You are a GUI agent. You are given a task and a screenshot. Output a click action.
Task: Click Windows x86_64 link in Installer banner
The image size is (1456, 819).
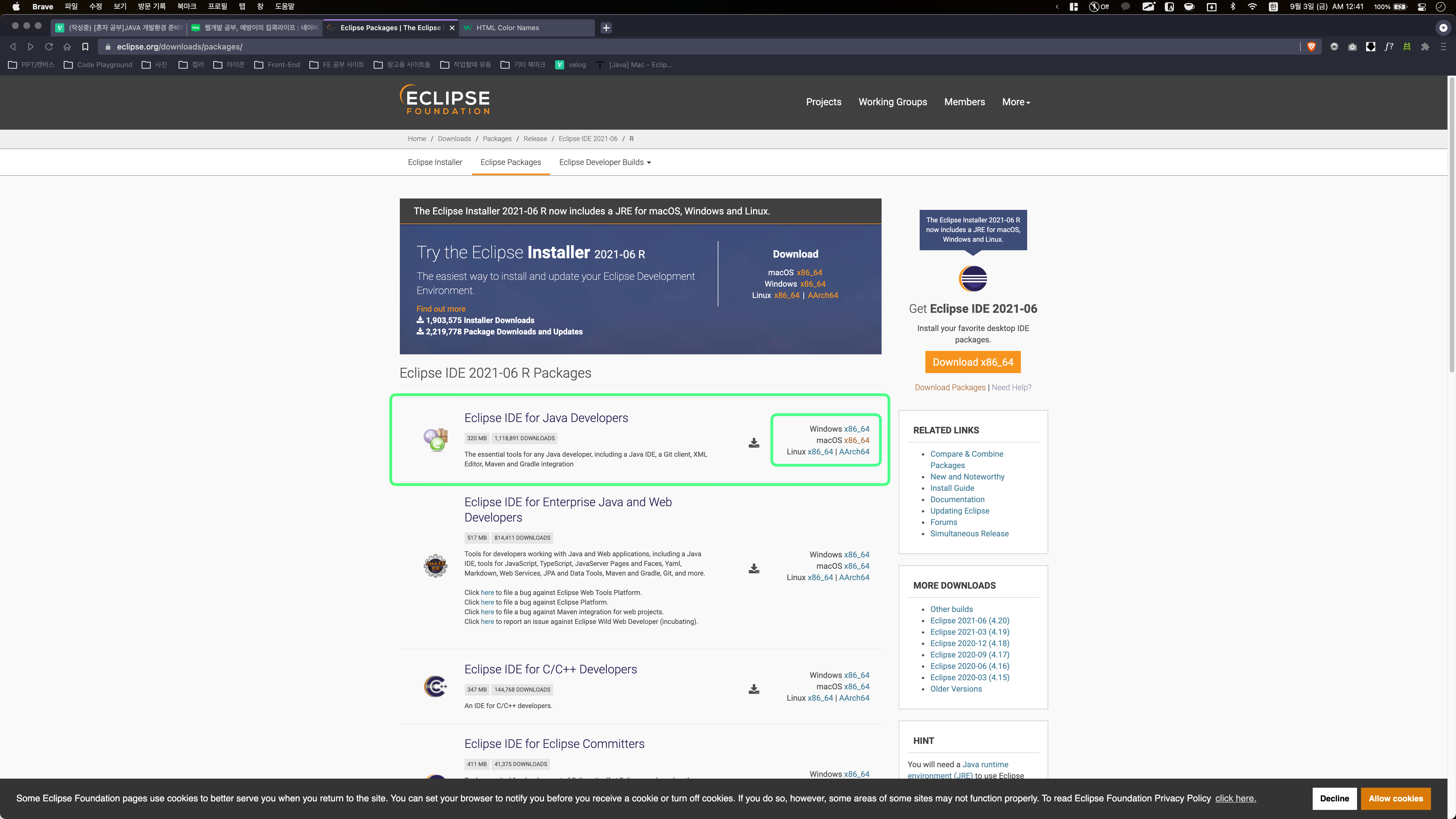tap(813, 284)
